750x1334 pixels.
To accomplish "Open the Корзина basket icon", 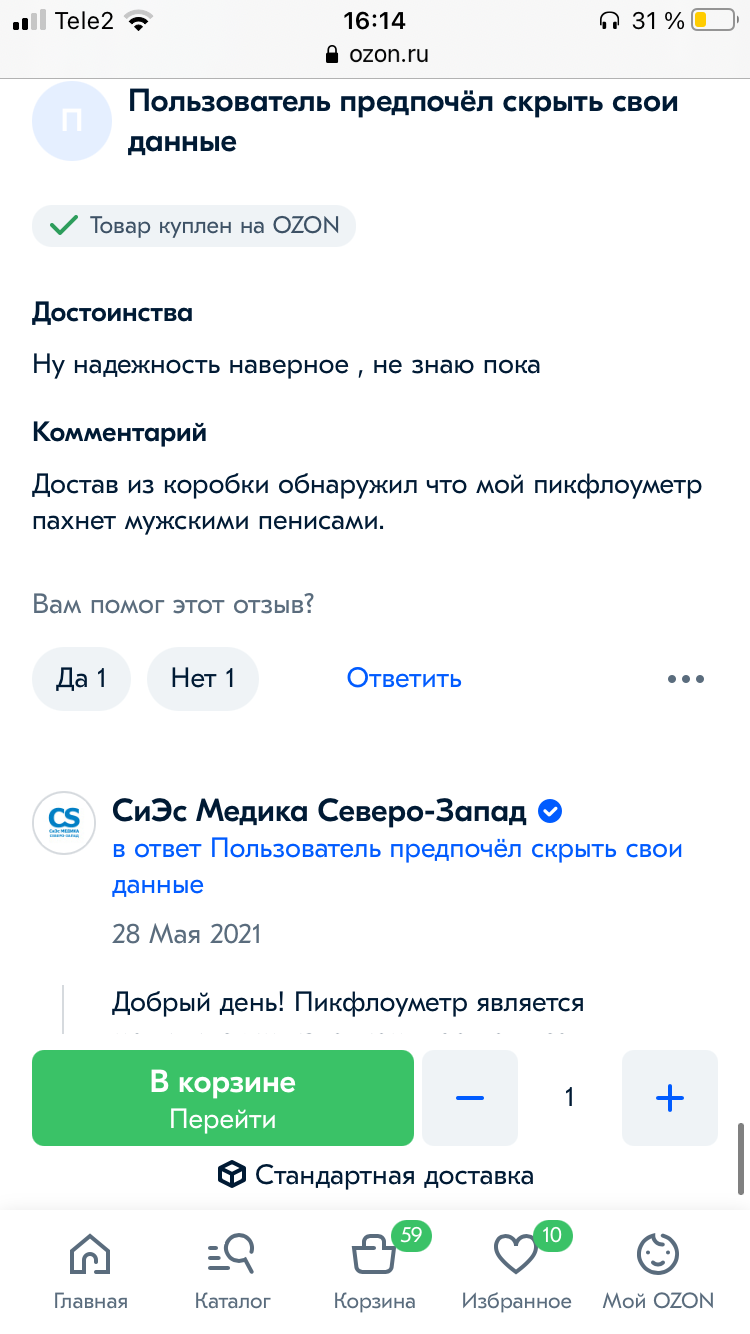I will (375, 1254).
